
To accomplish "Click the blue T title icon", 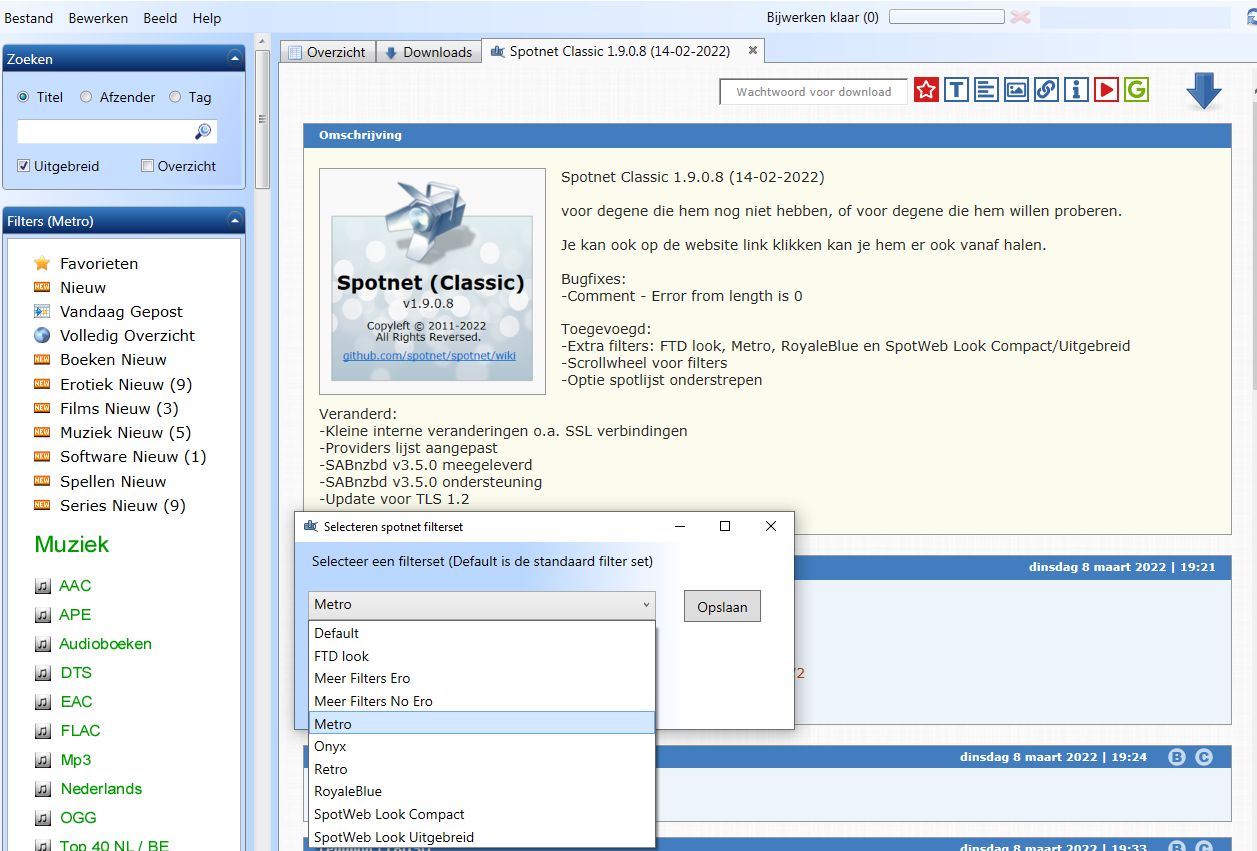I will [x=956, y=90].
